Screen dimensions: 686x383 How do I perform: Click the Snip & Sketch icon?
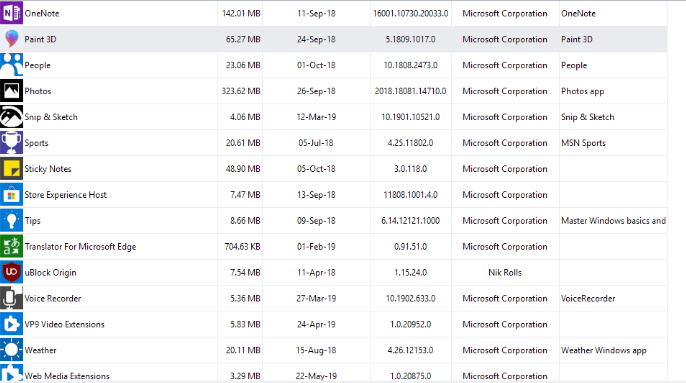coord(11,117)
